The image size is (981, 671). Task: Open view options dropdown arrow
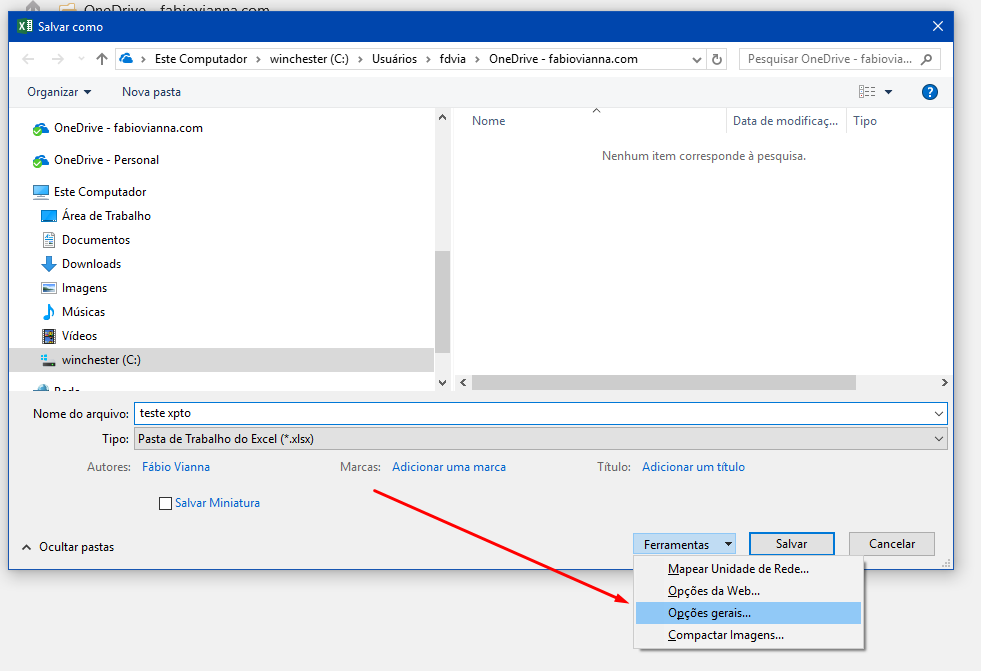[x=888, y=92]
